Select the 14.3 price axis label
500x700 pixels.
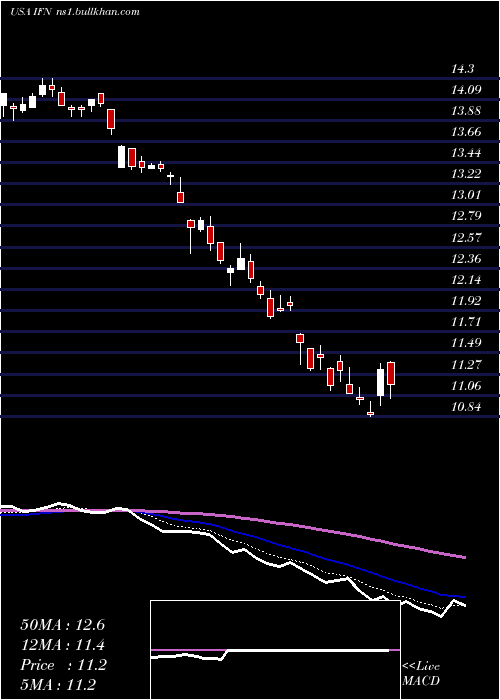pyautogui.click(x=462, y=69)
